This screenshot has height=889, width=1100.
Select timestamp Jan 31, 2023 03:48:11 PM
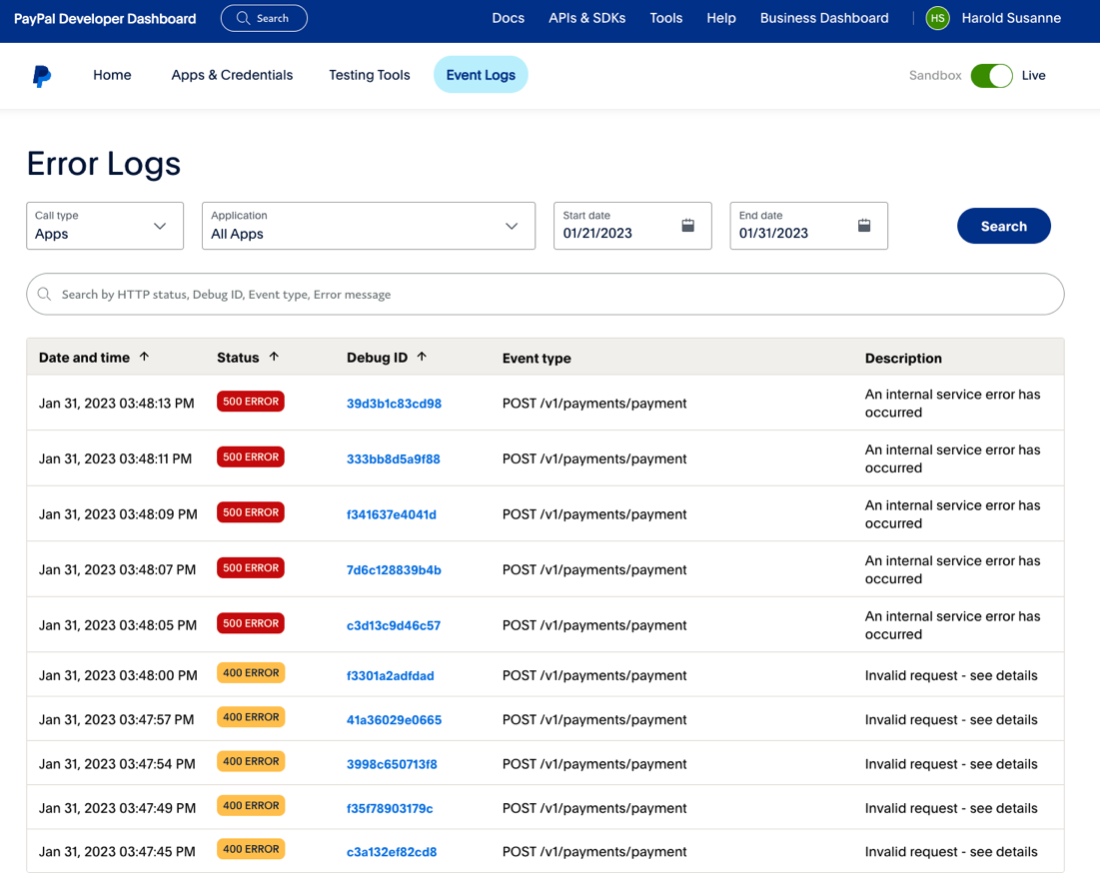[115, 459]
